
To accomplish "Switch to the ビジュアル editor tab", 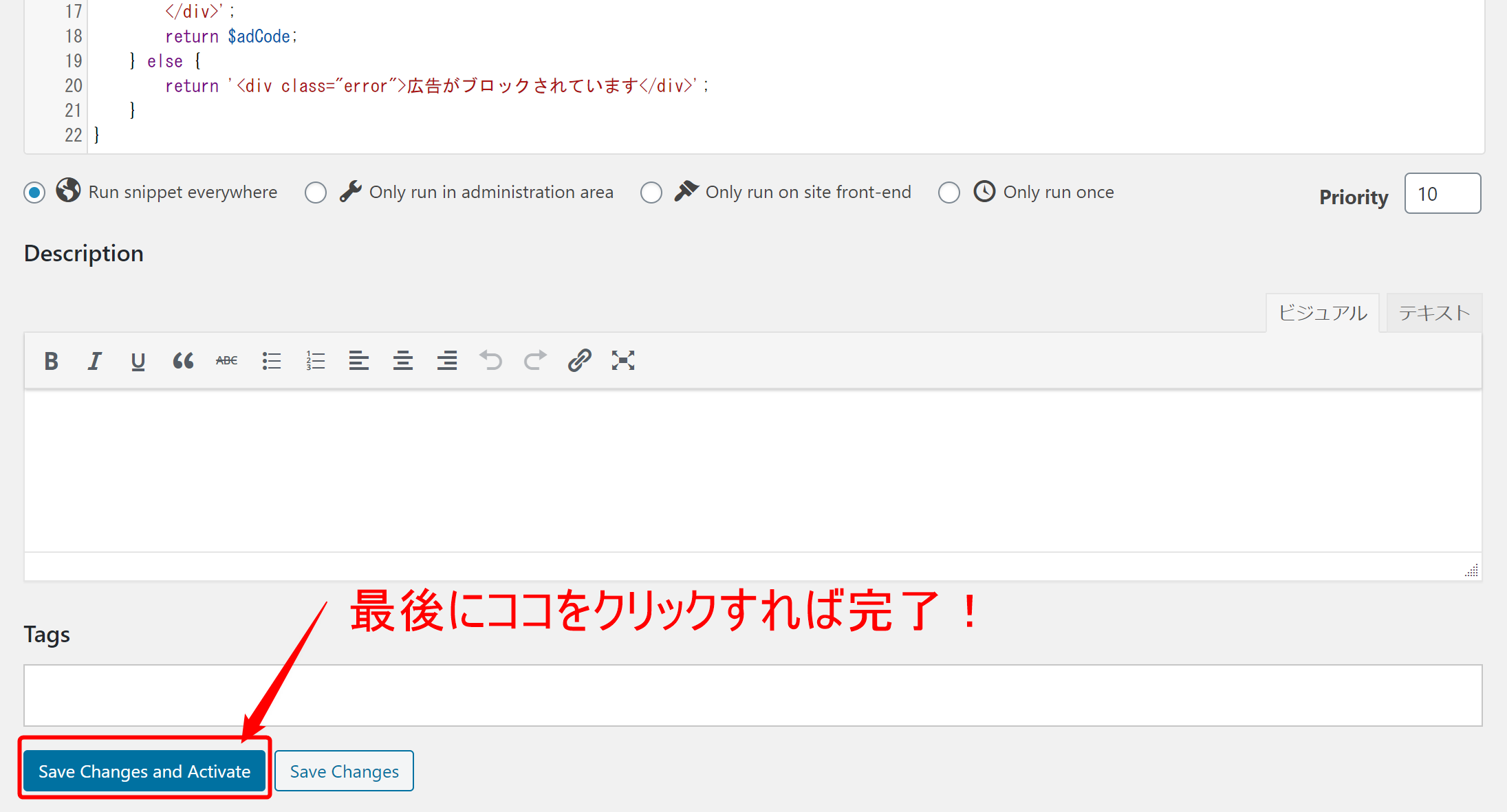I will coord(1323,314).
